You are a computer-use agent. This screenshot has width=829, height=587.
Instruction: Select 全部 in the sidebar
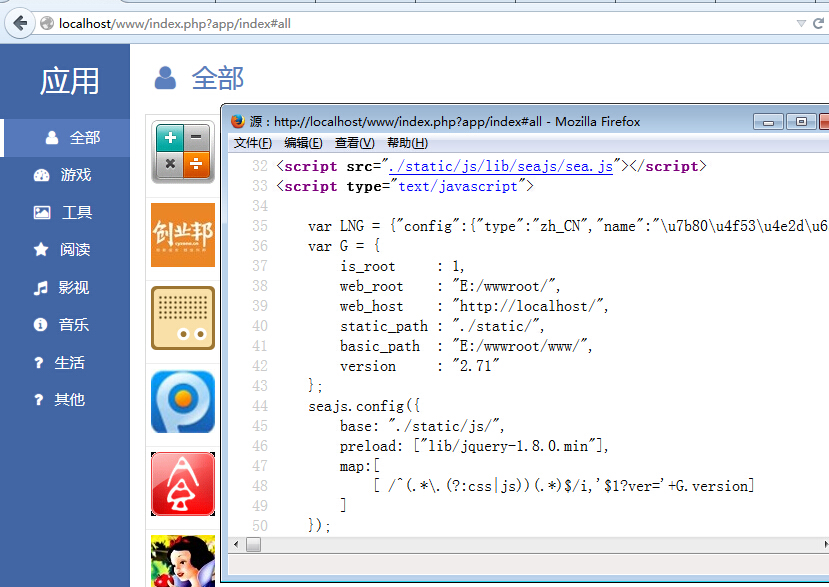[x=67, y=137]
